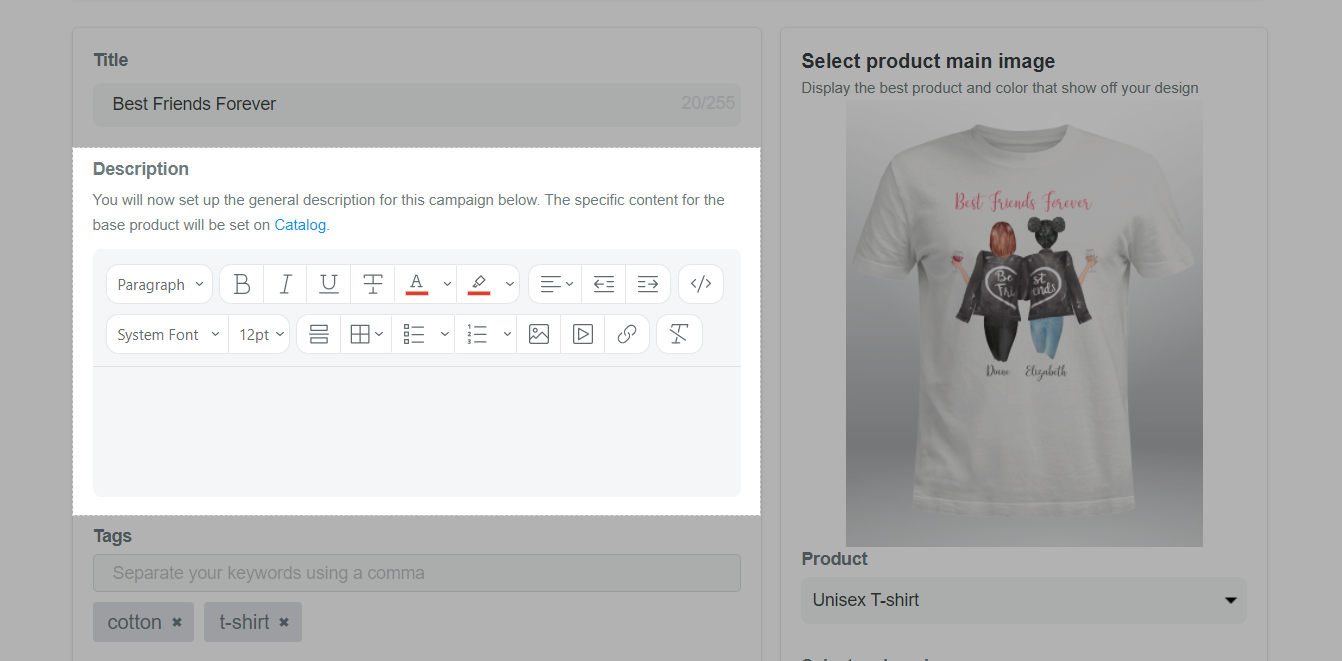
Task: Apply the red text color swatch
Action: [417, 285]
